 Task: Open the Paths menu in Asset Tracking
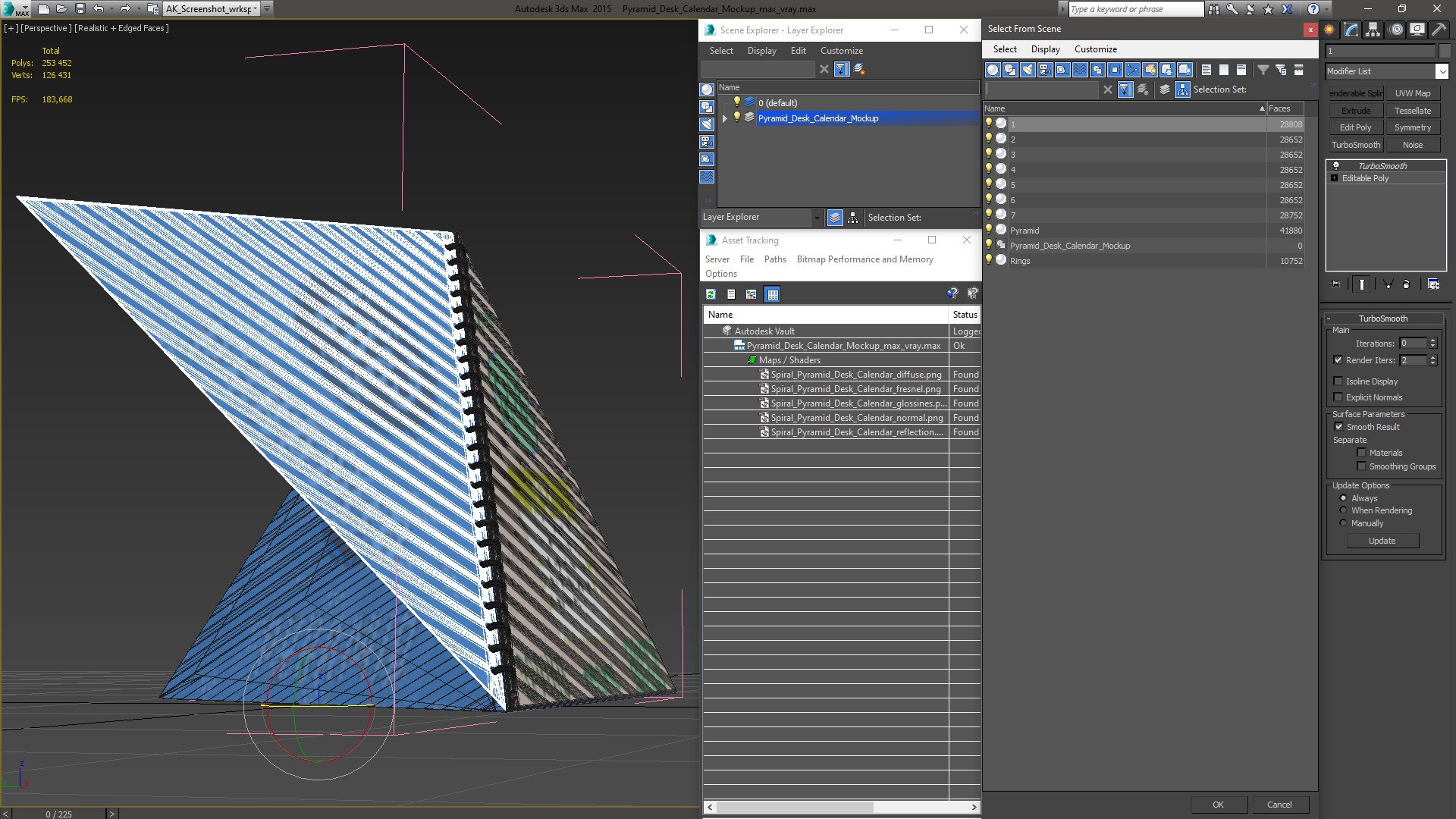774,259
